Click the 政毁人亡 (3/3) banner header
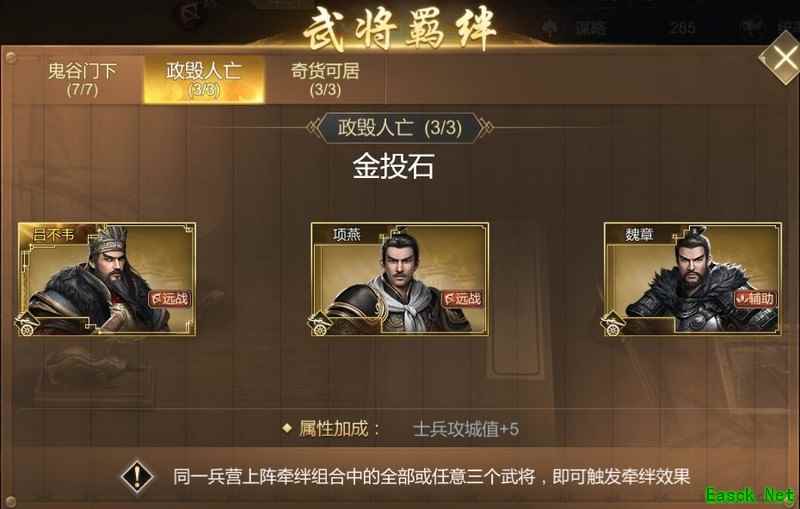 click(399, 128)
